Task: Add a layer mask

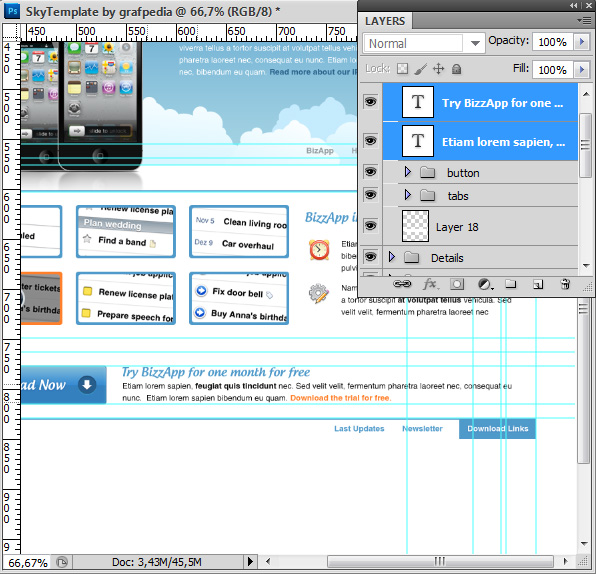Action: [457, 284]
